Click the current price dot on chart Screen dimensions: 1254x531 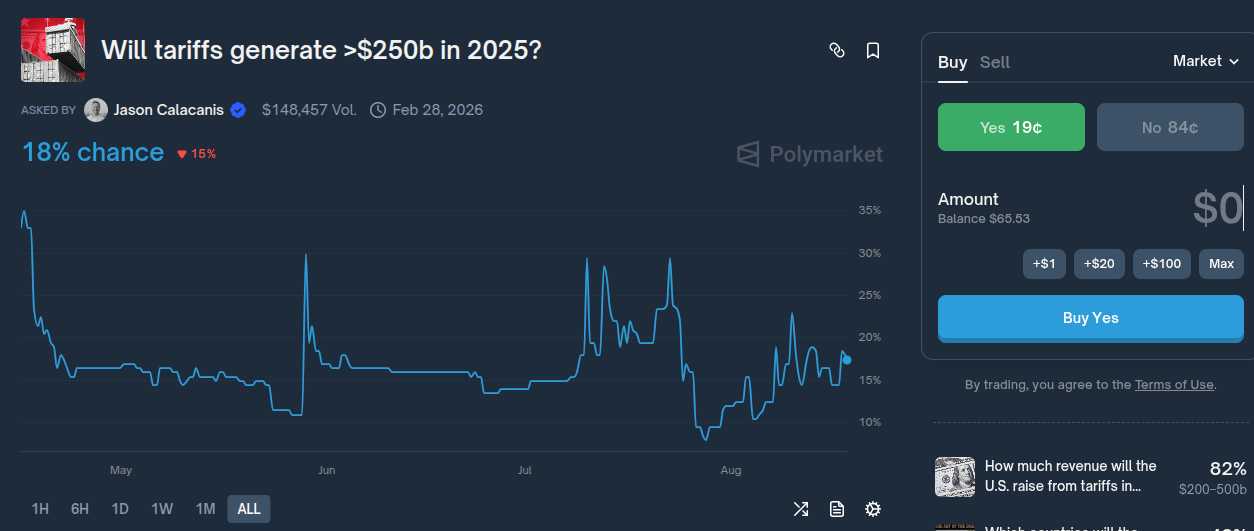(847, 360)
